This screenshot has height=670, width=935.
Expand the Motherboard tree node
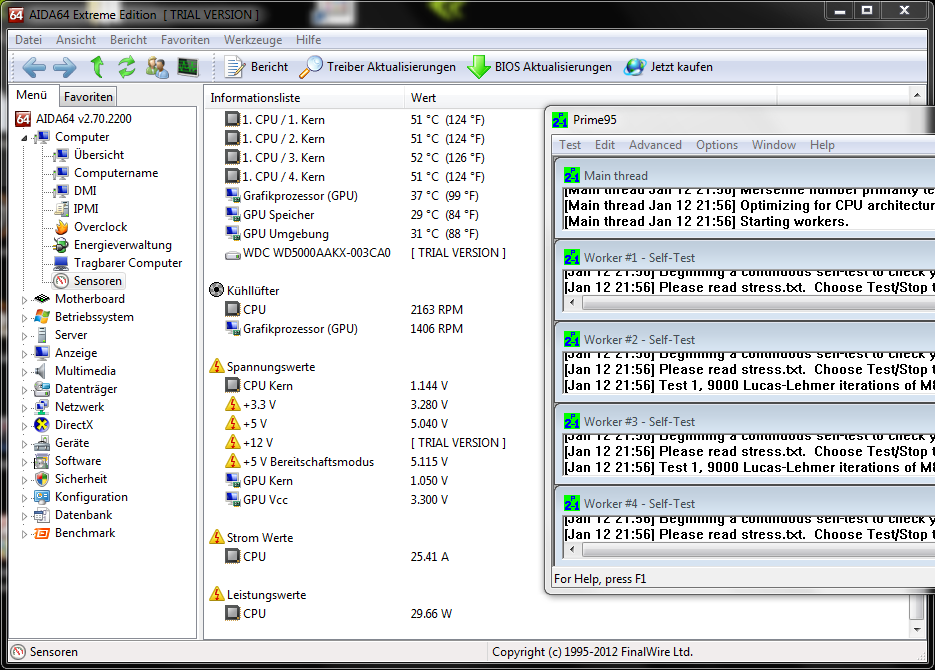tap(24, 300)
